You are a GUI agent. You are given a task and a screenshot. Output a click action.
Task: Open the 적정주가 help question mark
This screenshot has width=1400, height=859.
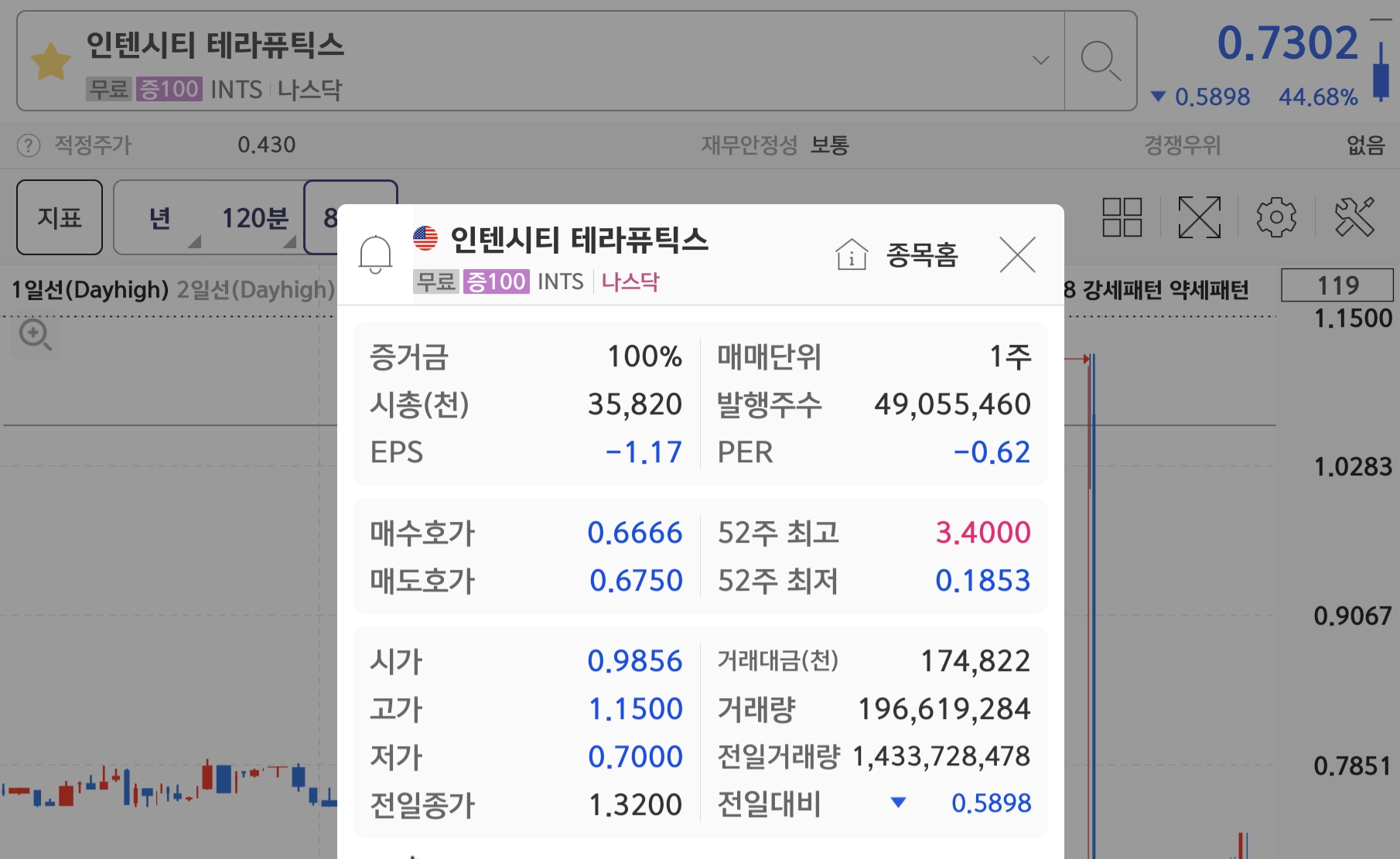click(29, 145)
